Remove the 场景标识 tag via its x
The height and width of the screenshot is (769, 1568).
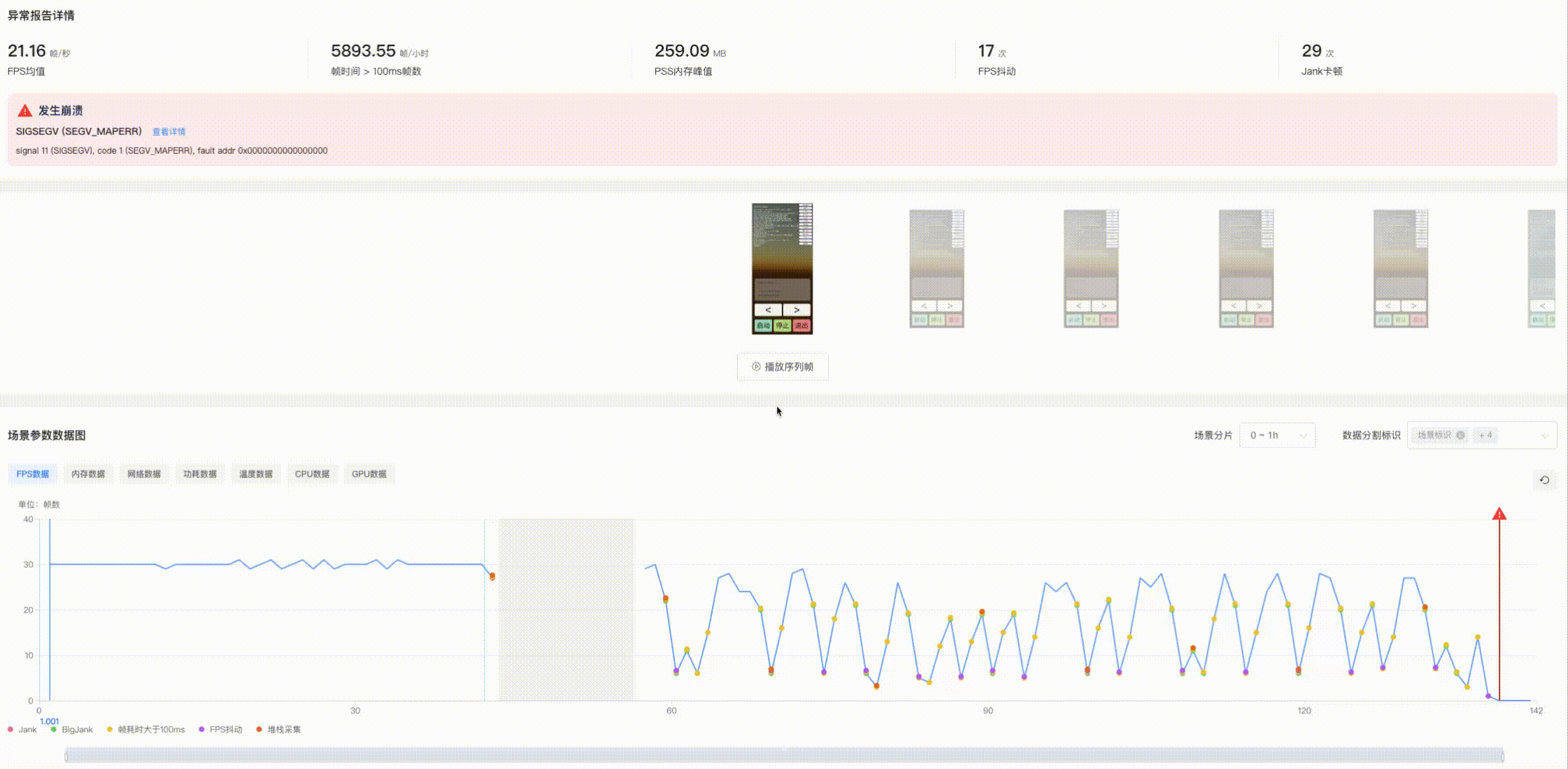1460,436
